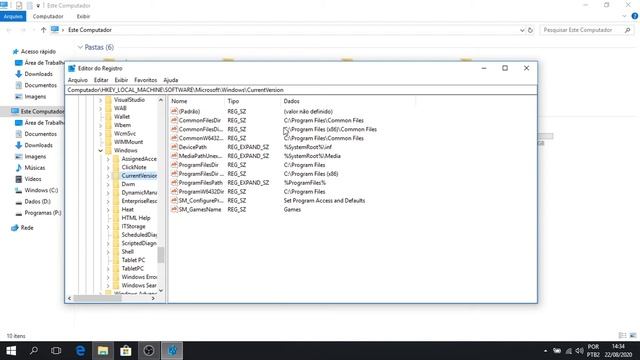Open Microsoft Store from taskbar
The width and height of the screenshot is (640, 360).
126,351
